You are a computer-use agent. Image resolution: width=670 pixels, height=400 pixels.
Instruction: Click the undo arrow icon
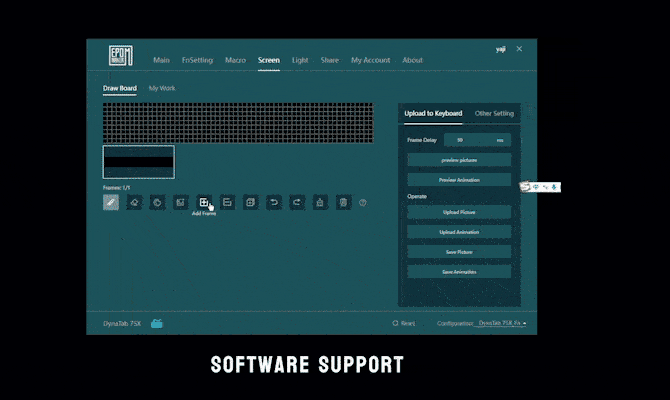click(x=273, y=202)
